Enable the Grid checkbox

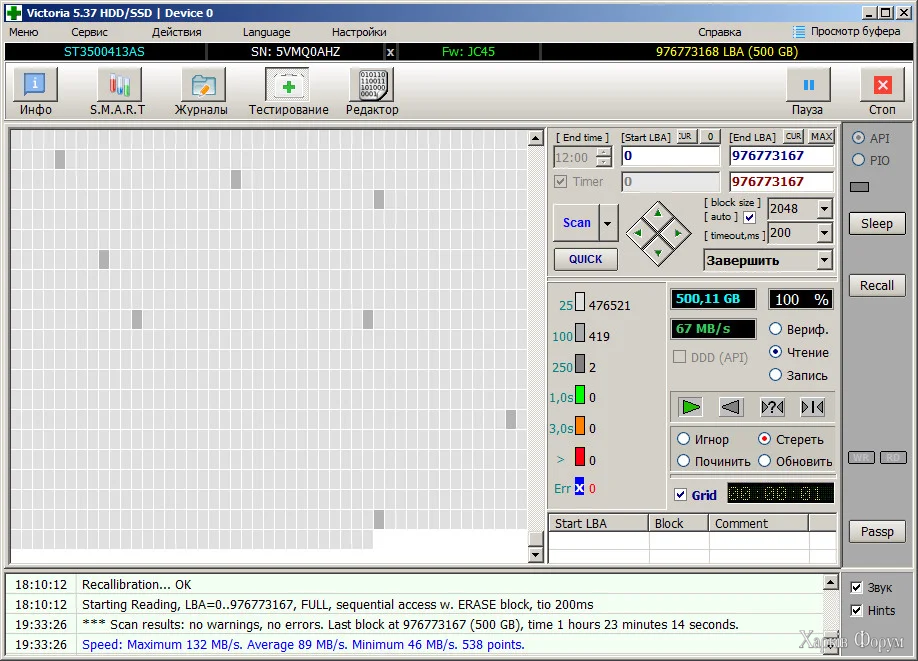pyautogui.click(x=681, y=495)
